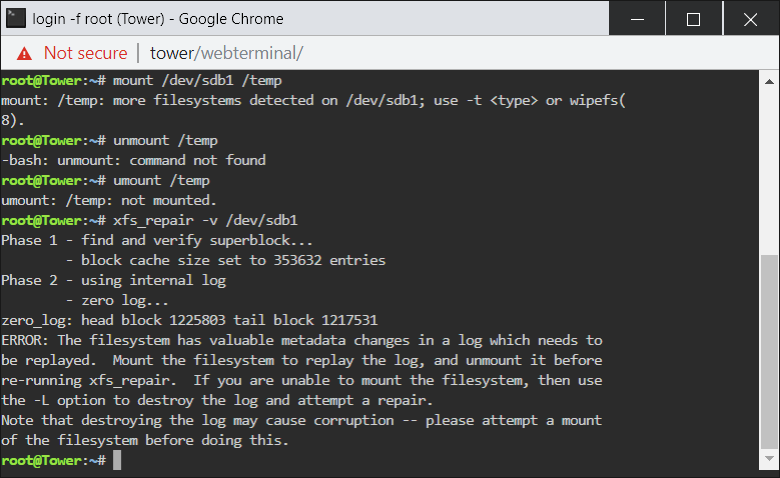
Task: Select the tower/webterminal/ address text
Action: [226, 53]
